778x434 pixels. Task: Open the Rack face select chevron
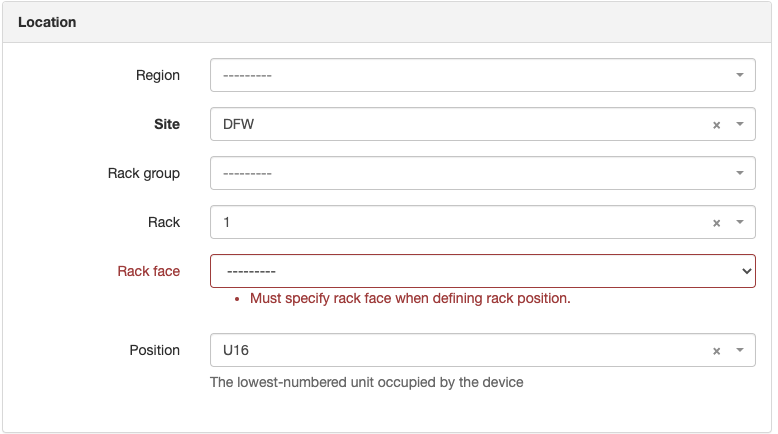pyautogui.click(x=746, y=271)
